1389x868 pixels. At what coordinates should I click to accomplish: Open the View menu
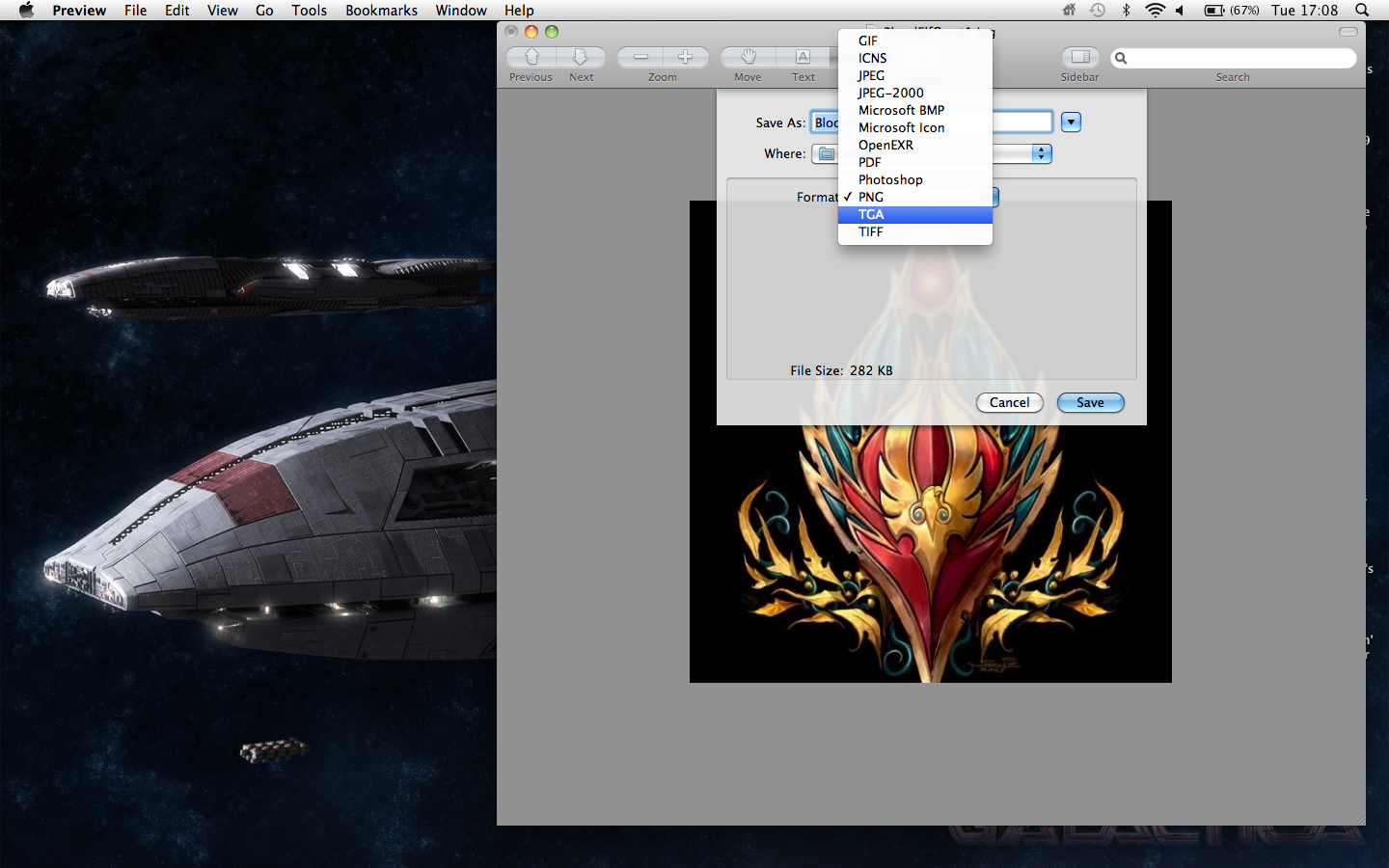coord(222,10)
